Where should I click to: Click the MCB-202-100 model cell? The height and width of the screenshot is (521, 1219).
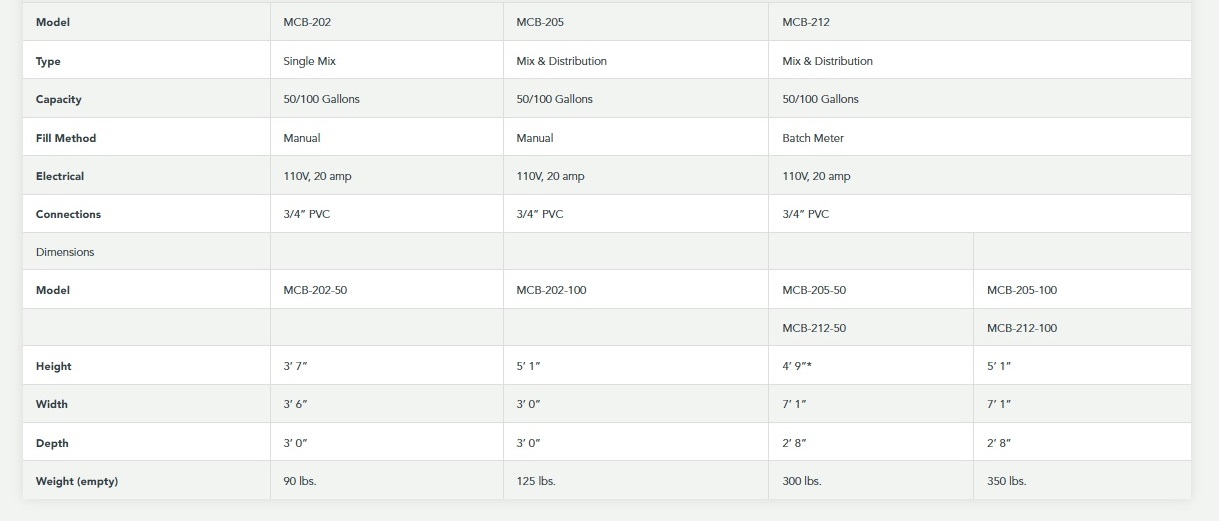551,290
